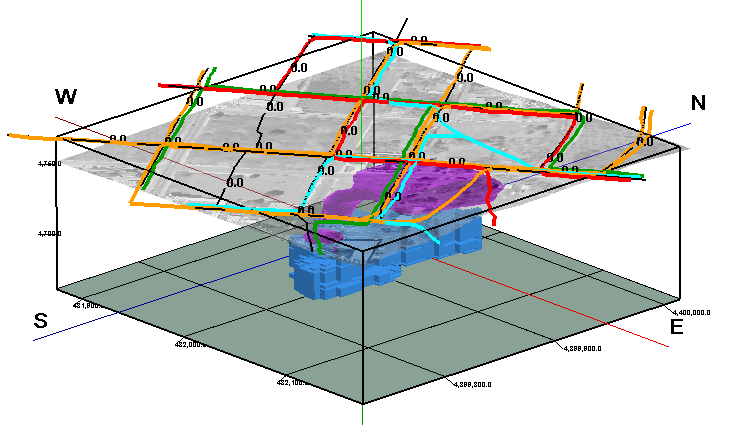Click the N compass direction label
The width and height of the screenshot is (741, 425).
point(698,102)
